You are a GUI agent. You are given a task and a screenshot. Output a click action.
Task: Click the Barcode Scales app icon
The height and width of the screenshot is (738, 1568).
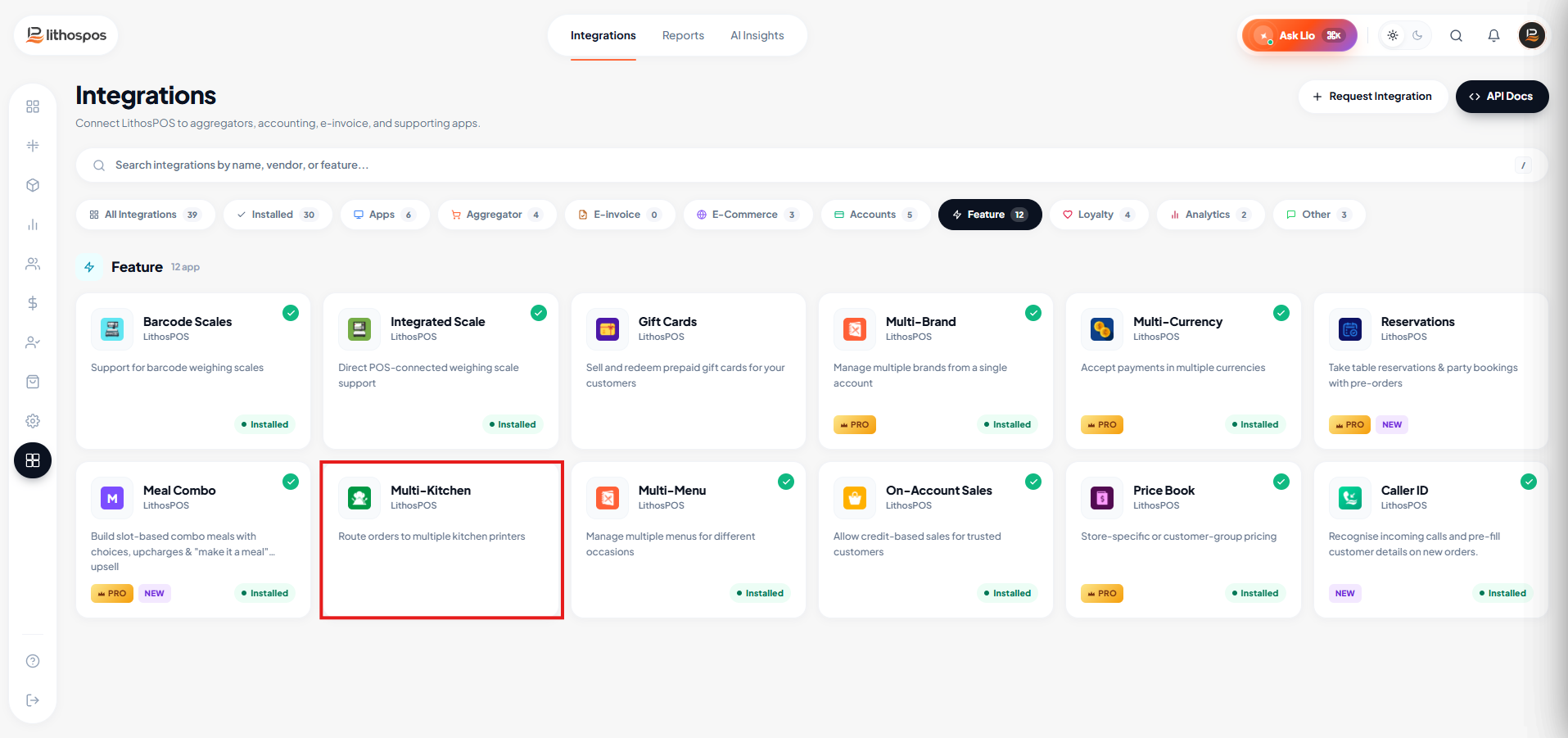tap(112, 329)
